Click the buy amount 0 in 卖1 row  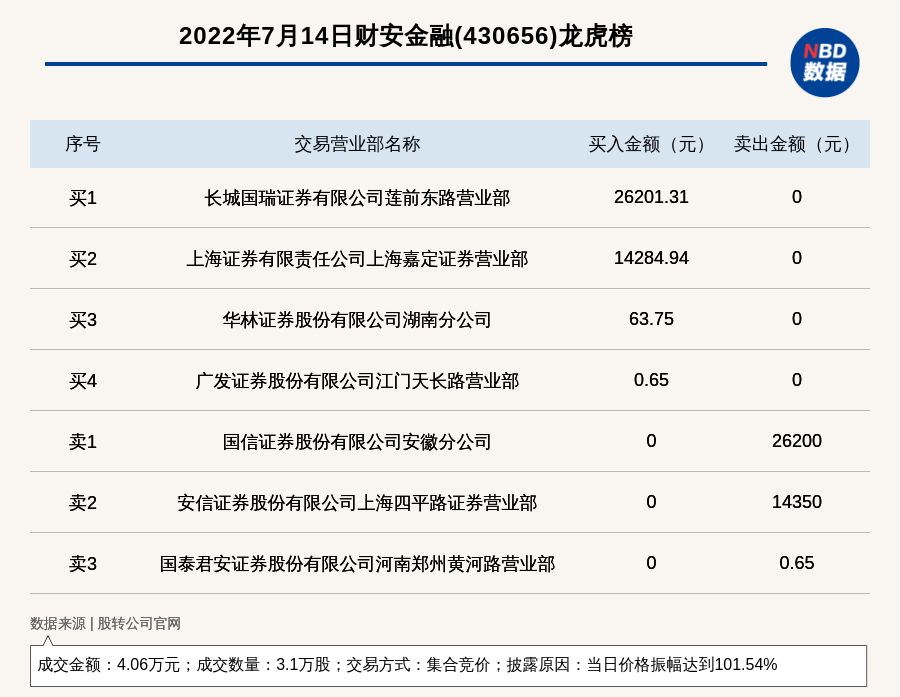pos(651,440)
